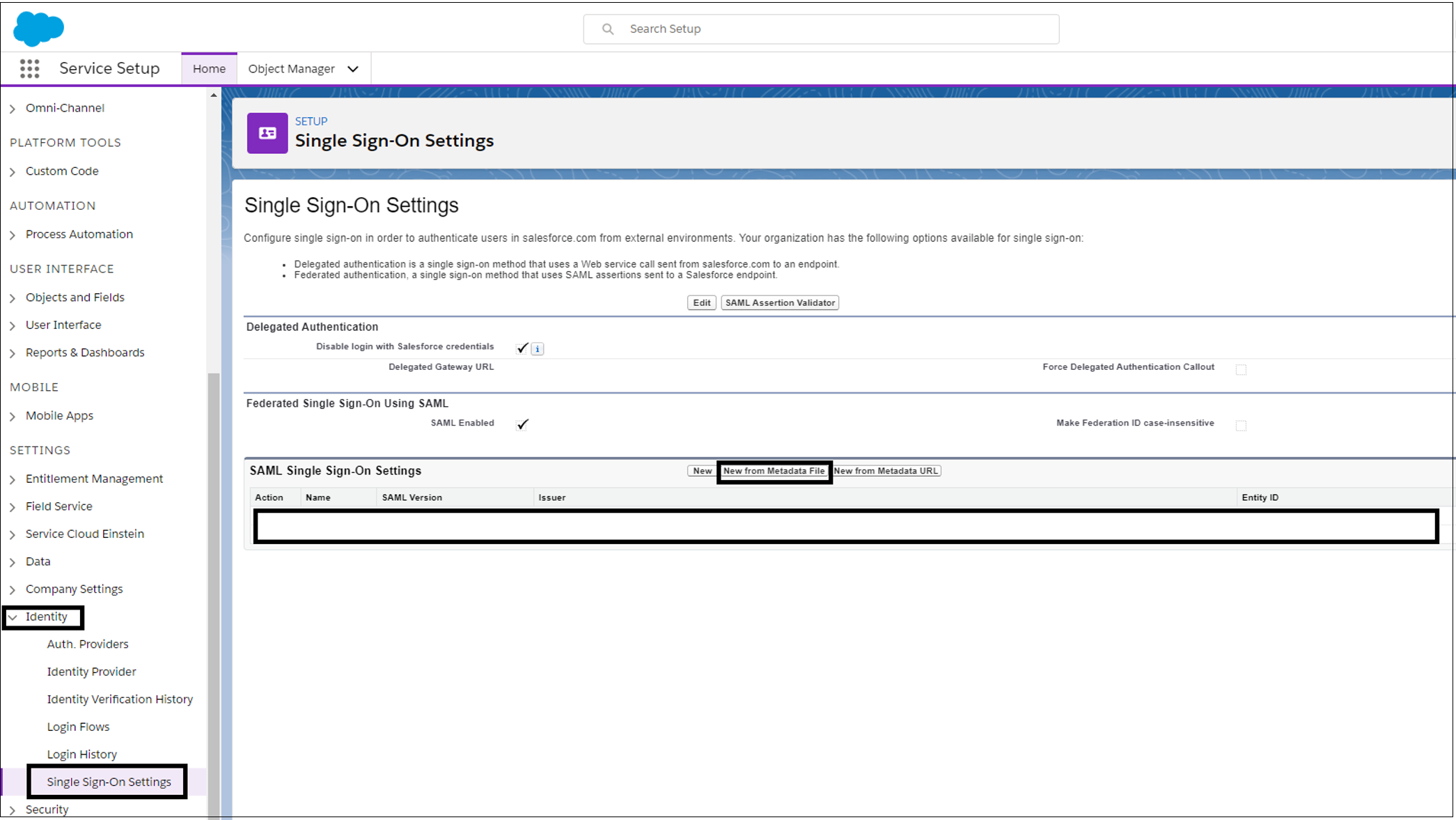Toggle Disable login with Salesforce credentials checkbox
Image resolution: width=1456 pixels, height=820 pixels.
click(x=521, y=347)
